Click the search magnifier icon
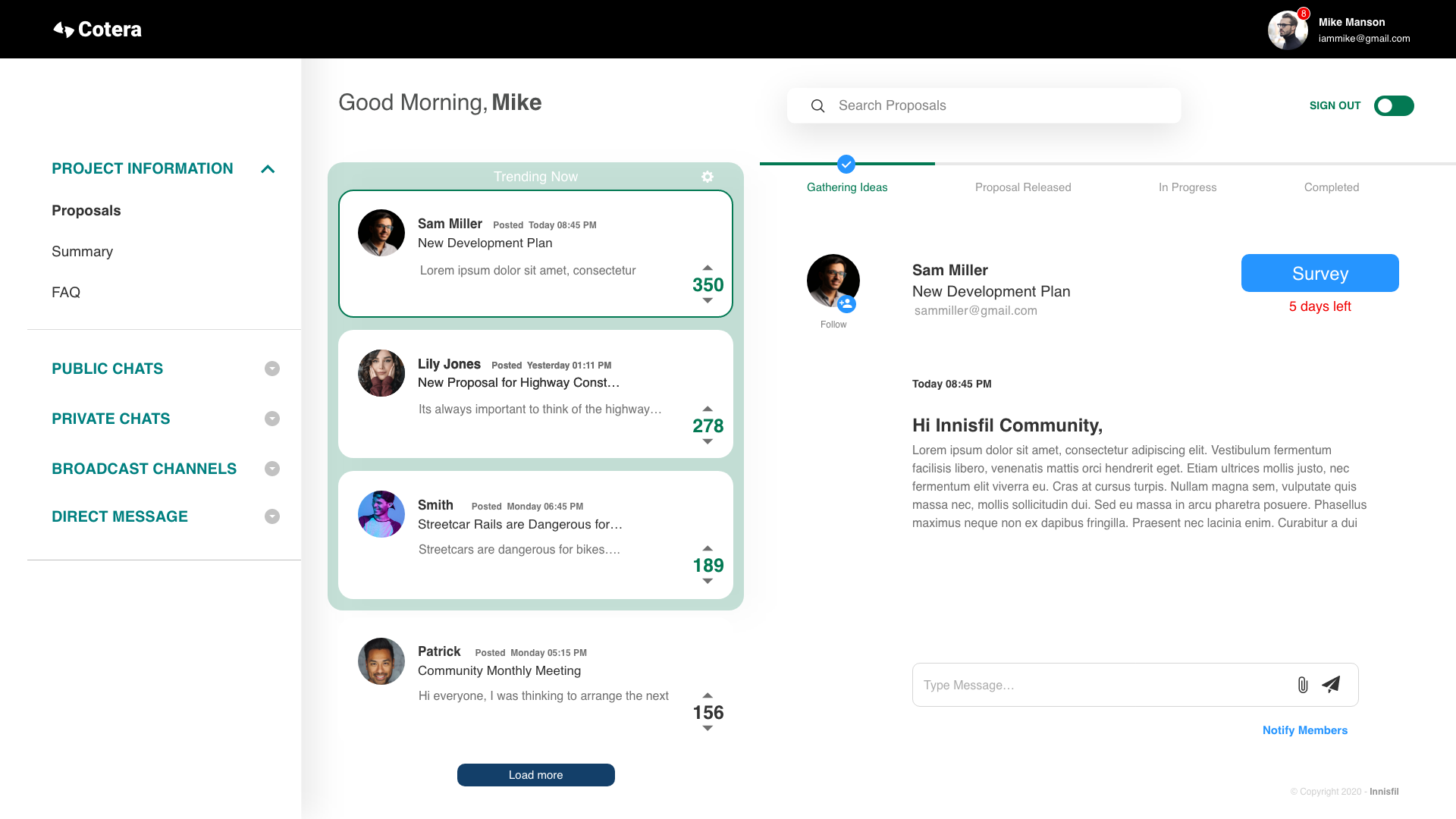Screen dimensions: 1456x819 click(817, 106)
